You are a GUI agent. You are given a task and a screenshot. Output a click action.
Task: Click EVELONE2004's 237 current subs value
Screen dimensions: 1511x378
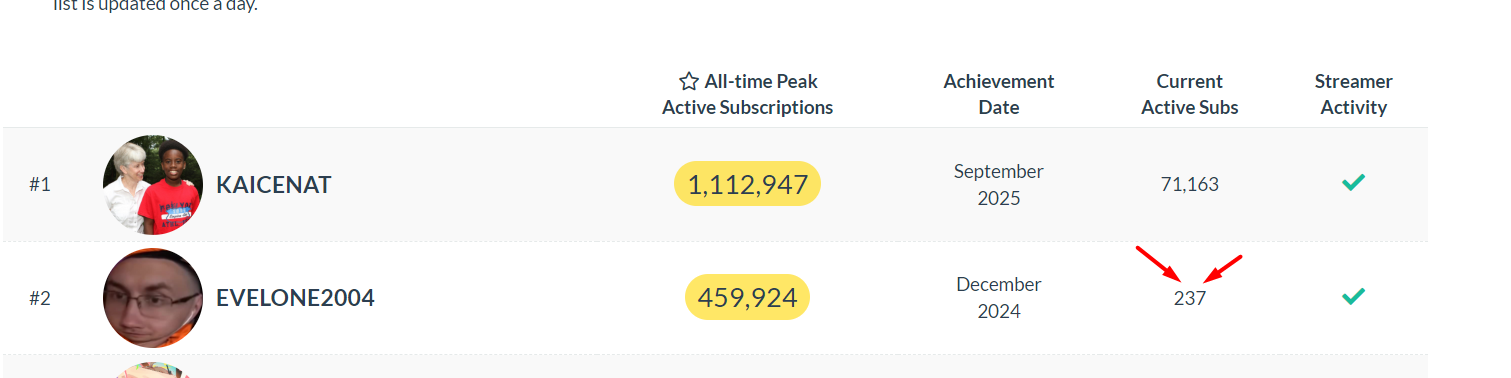point(1190,298)
